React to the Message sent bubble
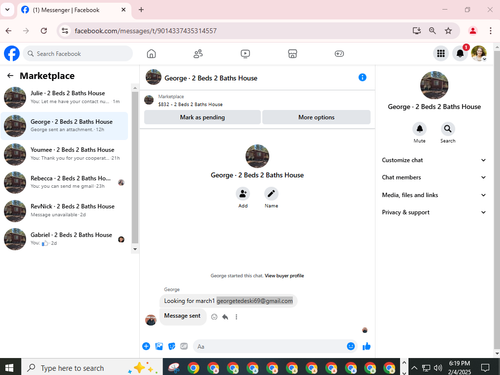The width and height of the screenshot is (500, 375). coord(214,317)
